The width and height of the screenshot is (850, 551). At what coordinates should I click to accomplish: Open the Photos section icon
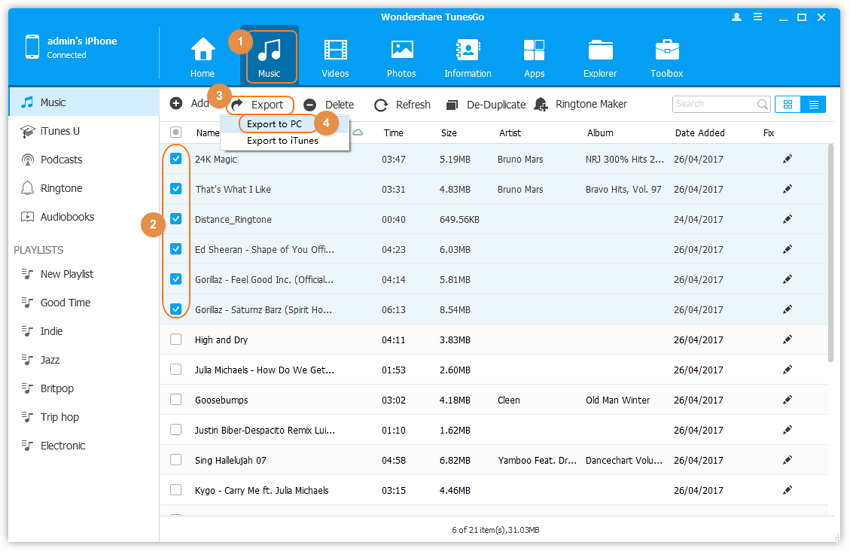pyautogui.click(x=402, y=50)
